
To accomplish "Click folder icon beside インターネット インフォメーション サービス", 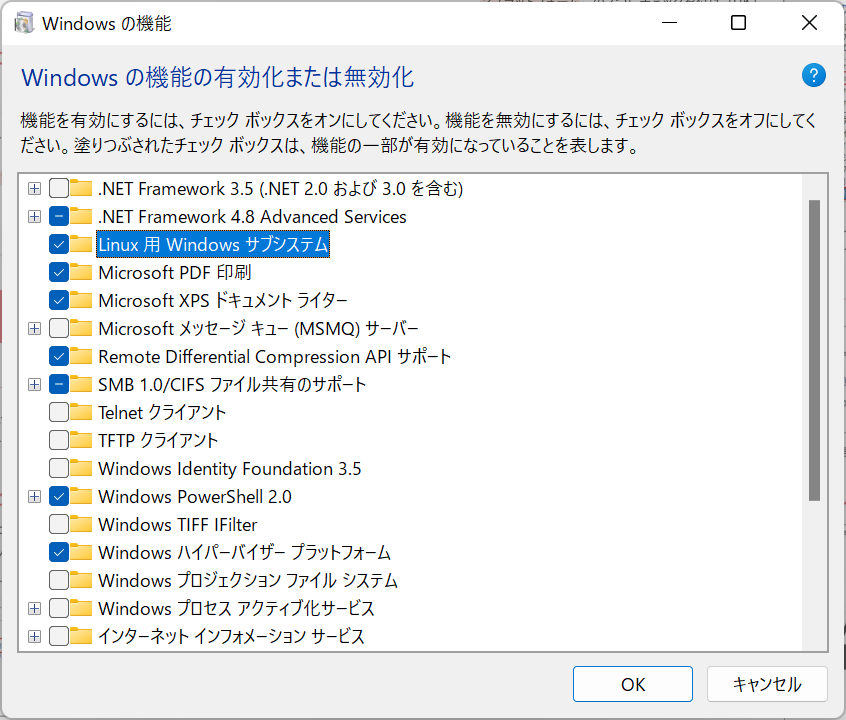I will 81,636.
